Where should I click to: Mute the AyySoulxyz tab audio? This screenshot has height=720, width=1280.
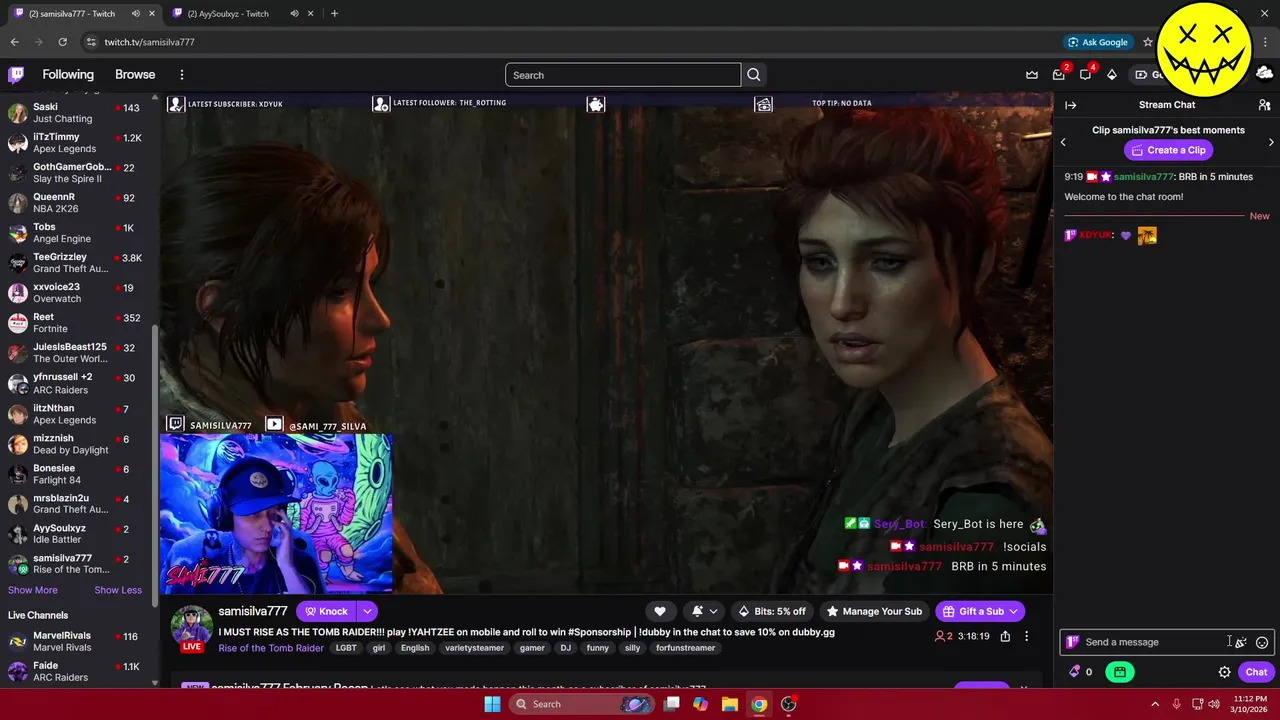tap(294, 14)
